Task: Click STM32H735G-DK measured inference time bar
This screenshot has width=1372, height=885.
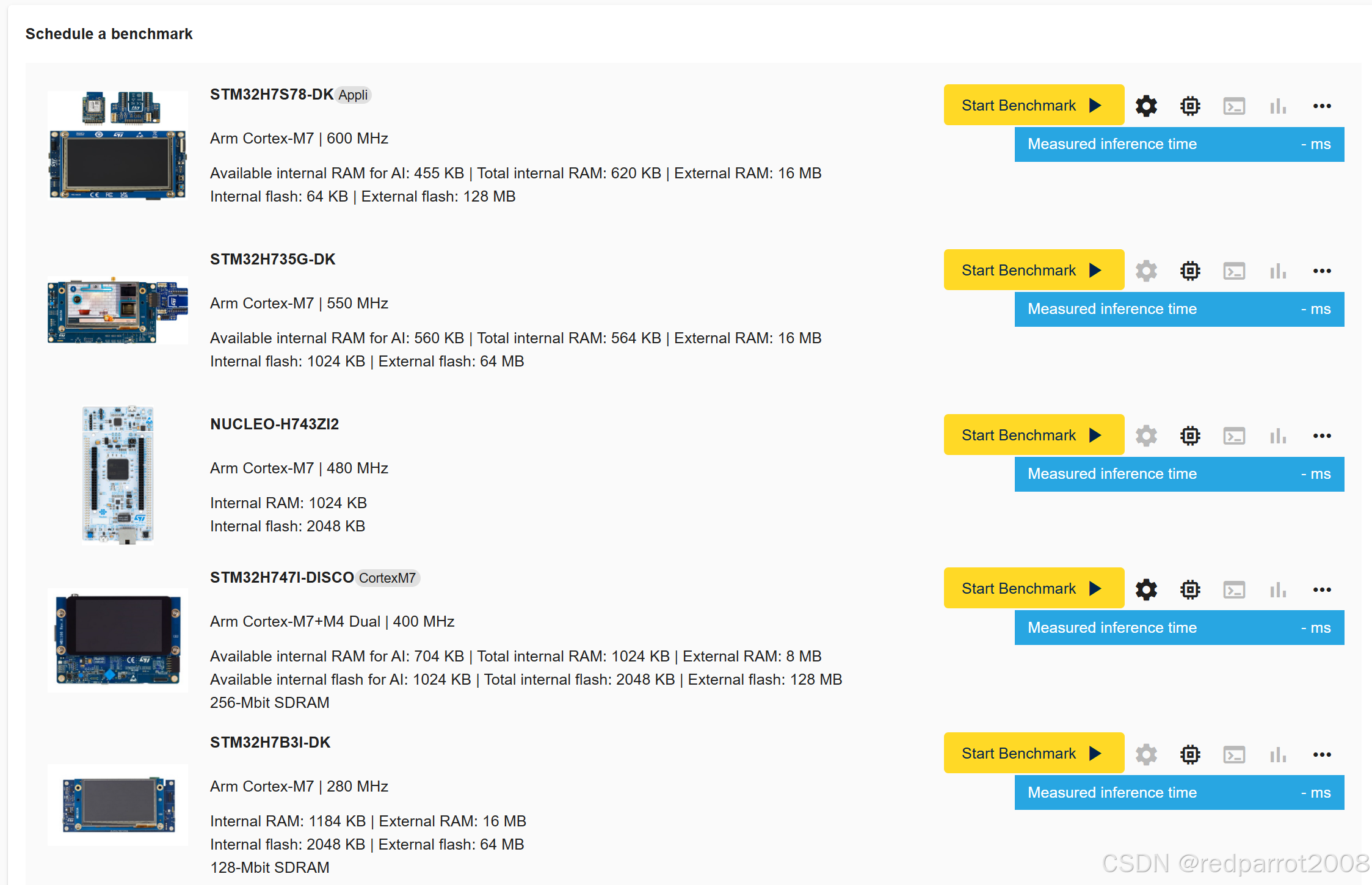Action: [x=1179, y=309]
